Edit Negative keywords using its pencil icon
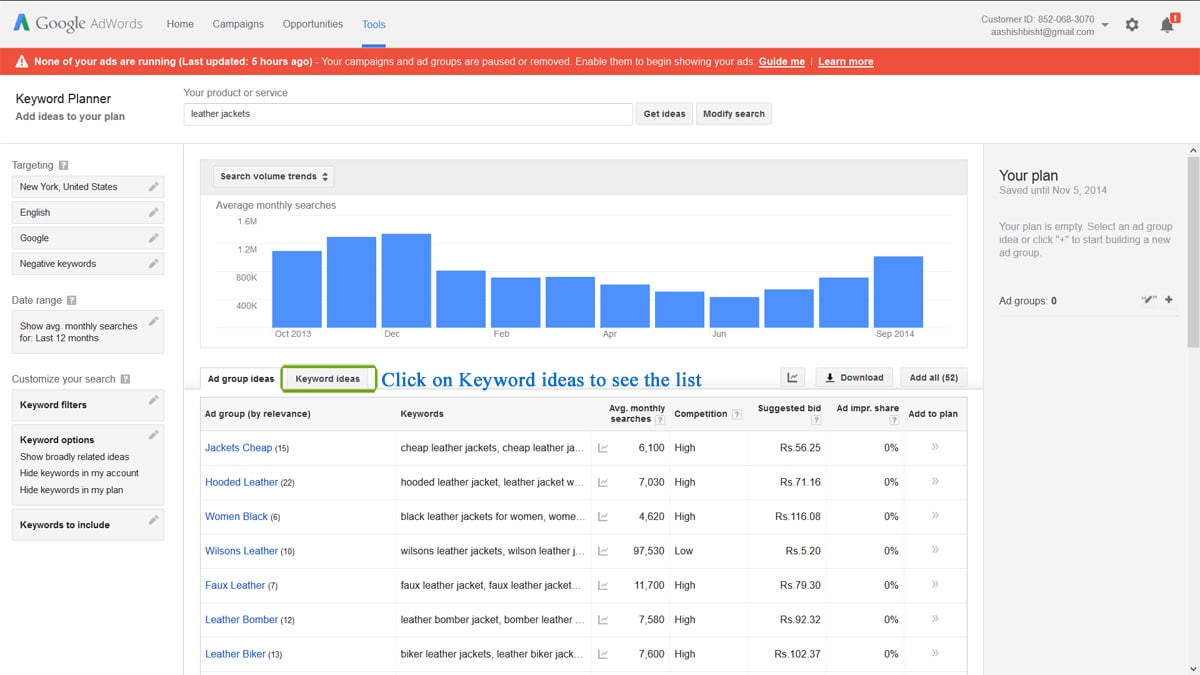This screenshot has height=675, width=1200. pyautogui.click(x=155, y=263)
